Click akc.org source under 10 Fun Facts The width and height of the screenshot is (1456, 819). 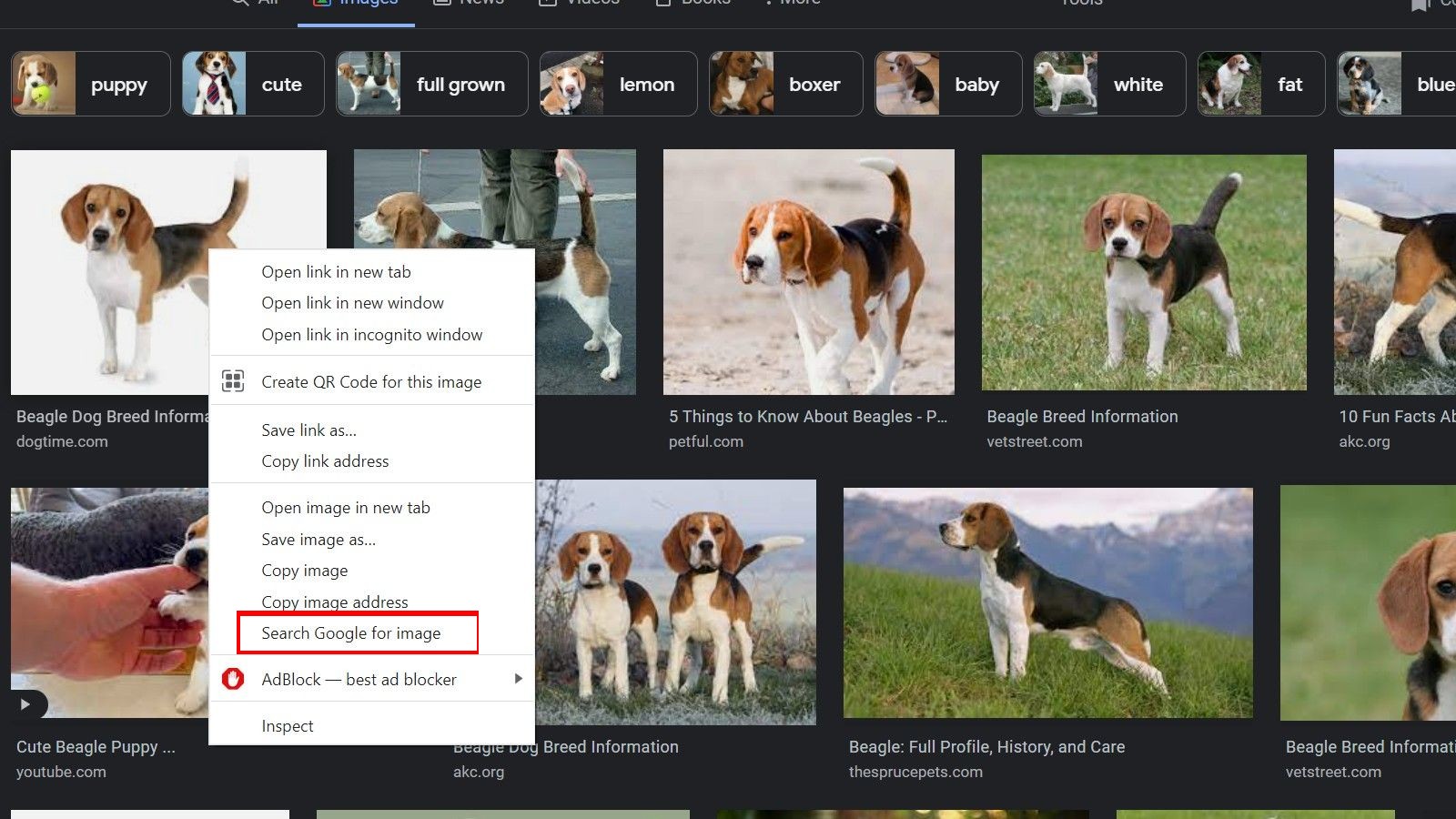pyautogui.click(x=1364, y=441)
